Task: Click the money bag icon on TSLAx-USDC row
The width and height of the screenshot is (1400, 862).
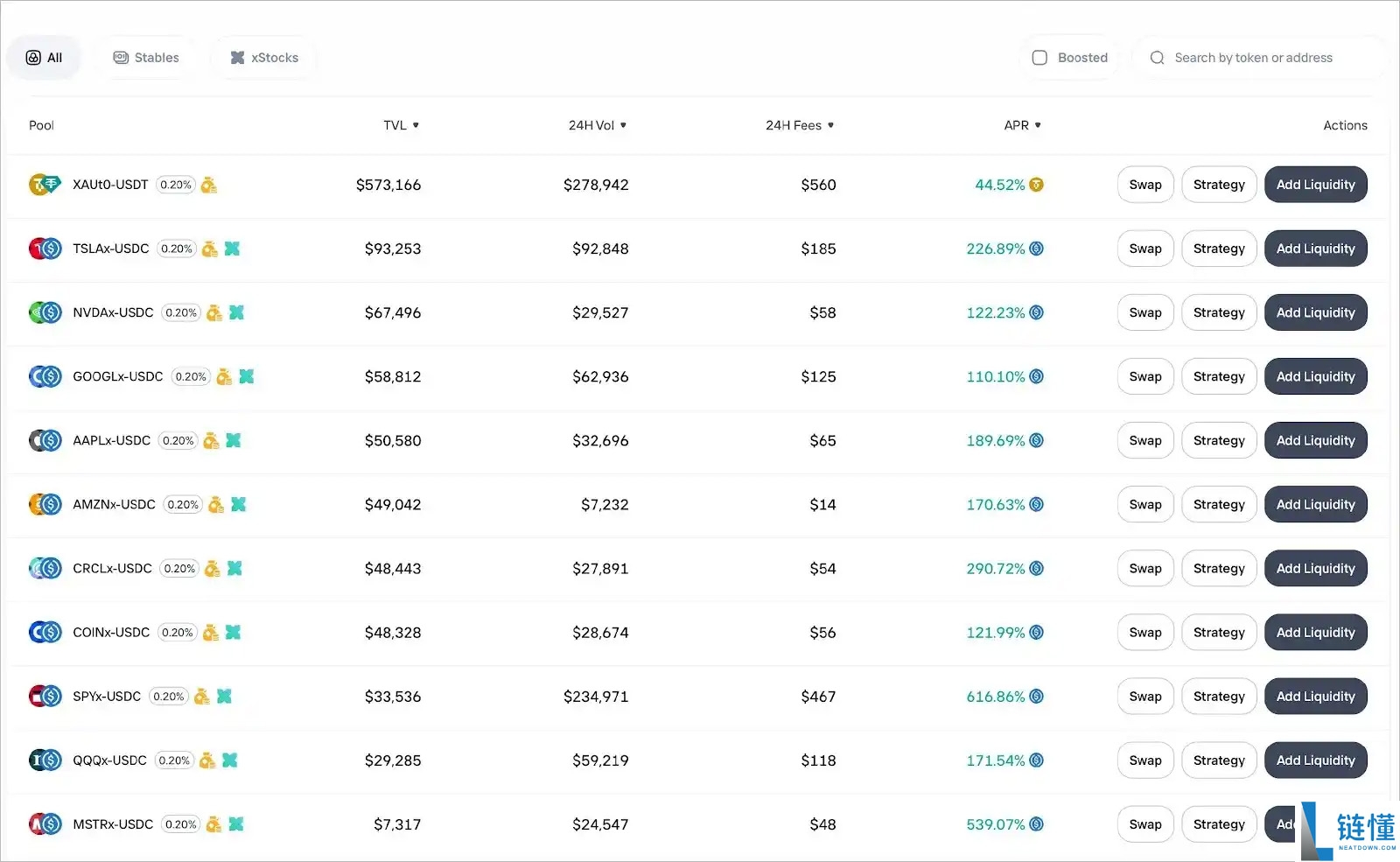Action: click(209, 249)
